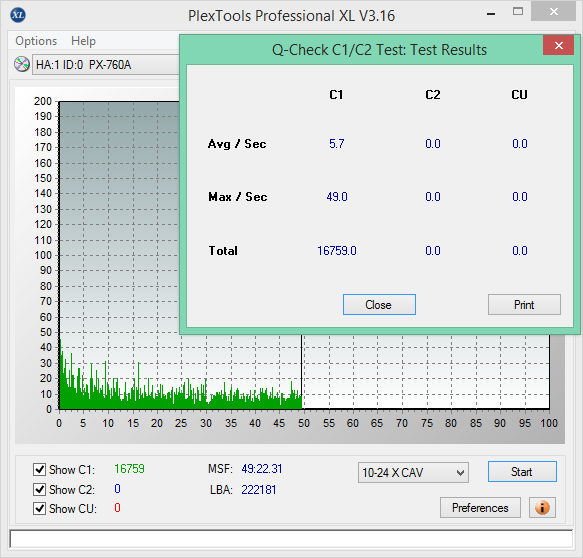Screen dimensions: 583x558
Task: Select the C1 Avg / Sec value 5.7
Action: 336,143
